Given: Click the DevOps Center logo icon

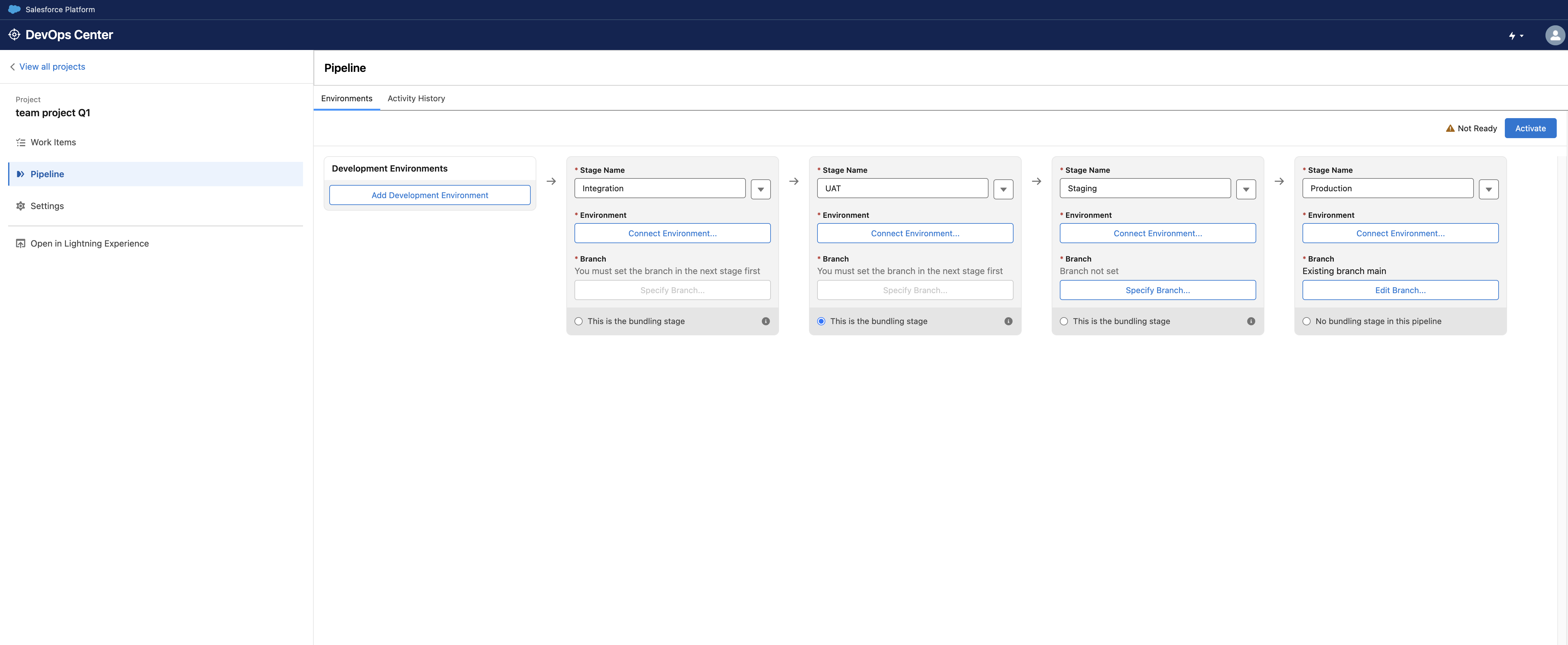Looking at the screenshot, I should [14, 35].
